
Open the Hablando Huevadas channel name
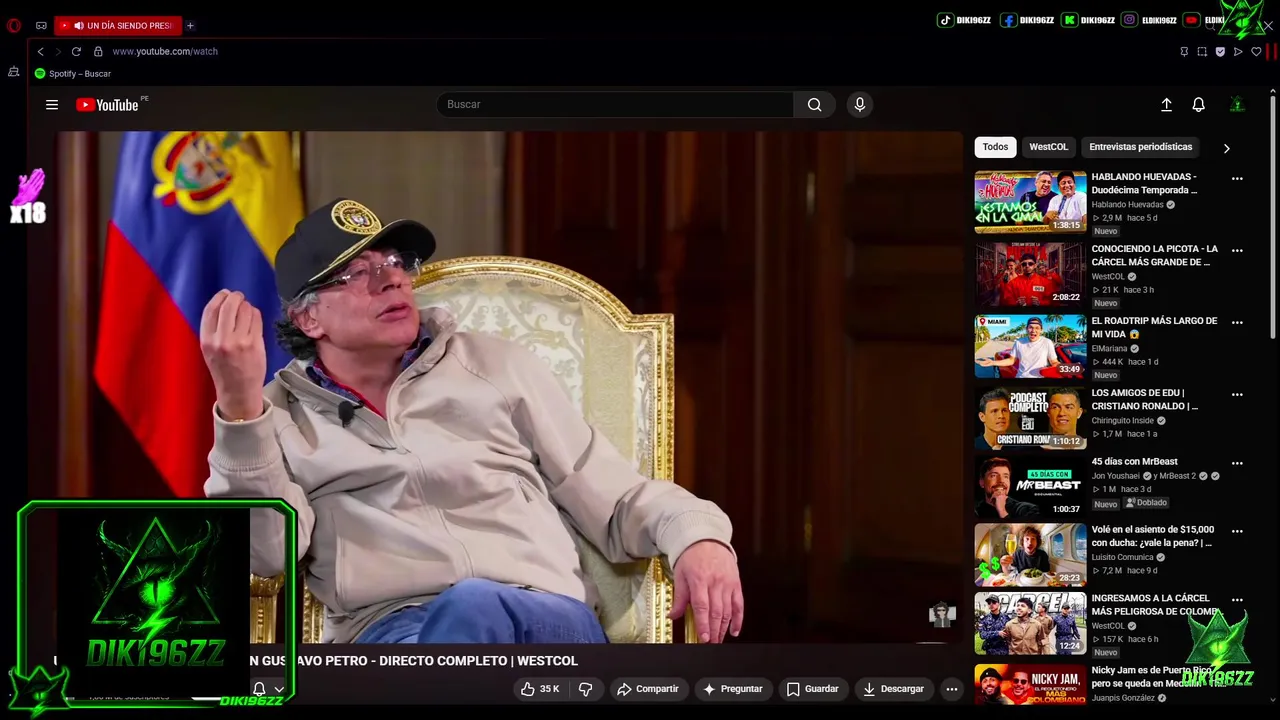coord(1127,205)
